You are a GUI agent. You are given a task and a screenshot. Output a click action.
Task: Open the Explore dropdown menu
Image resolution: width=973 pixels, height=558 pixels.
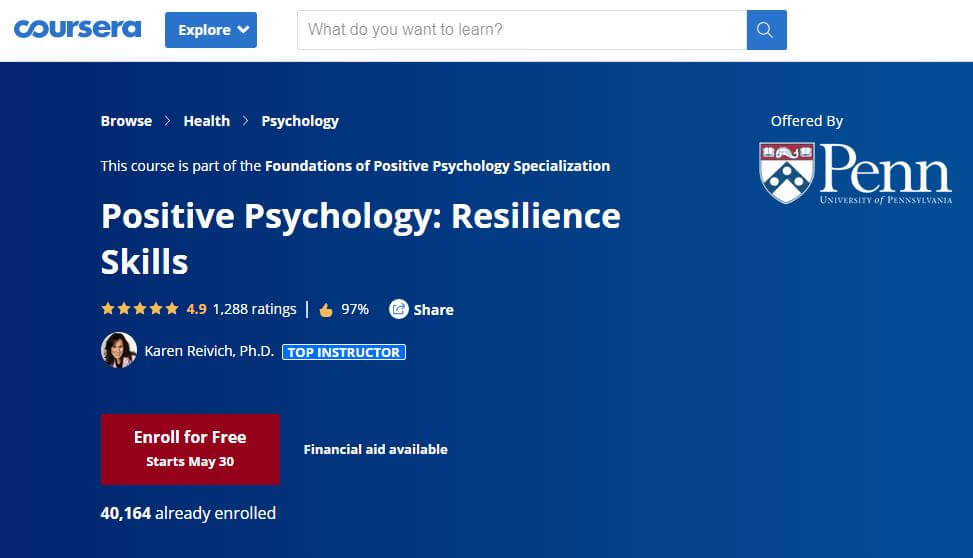point(210,30)
